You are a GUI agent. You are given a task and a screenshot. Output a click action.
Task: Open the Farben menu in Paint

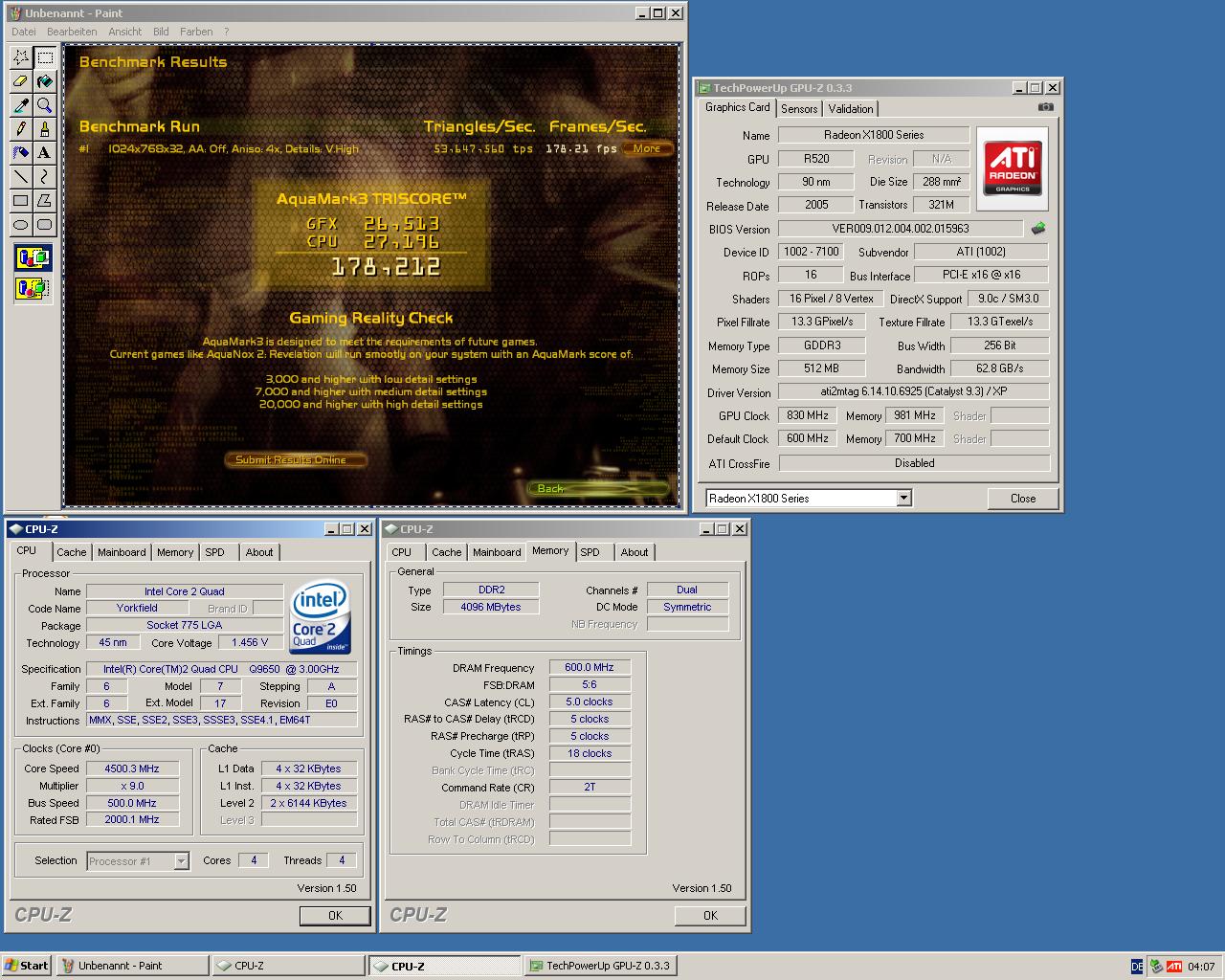196,32
